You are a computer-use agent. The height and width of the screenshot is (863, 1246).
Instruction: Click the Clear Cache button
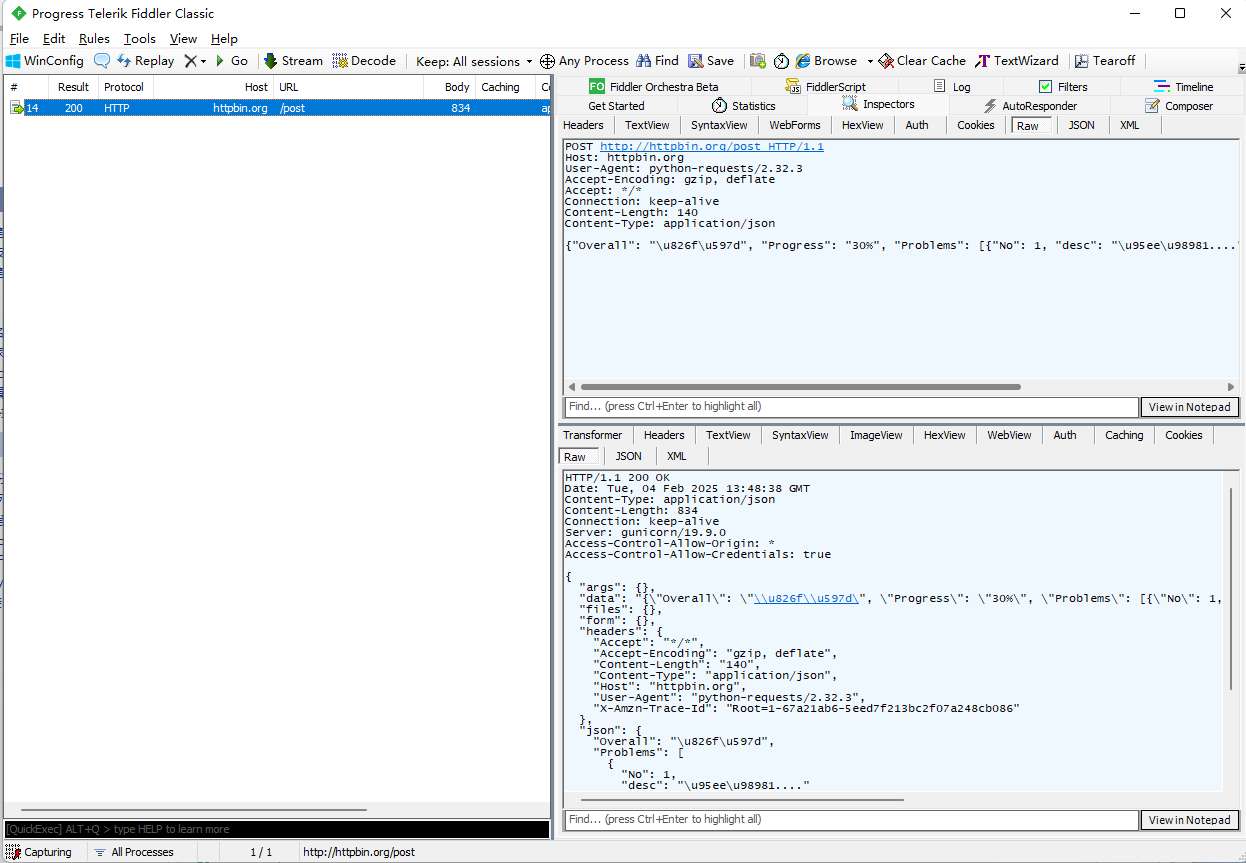click(x=922, y=61)
